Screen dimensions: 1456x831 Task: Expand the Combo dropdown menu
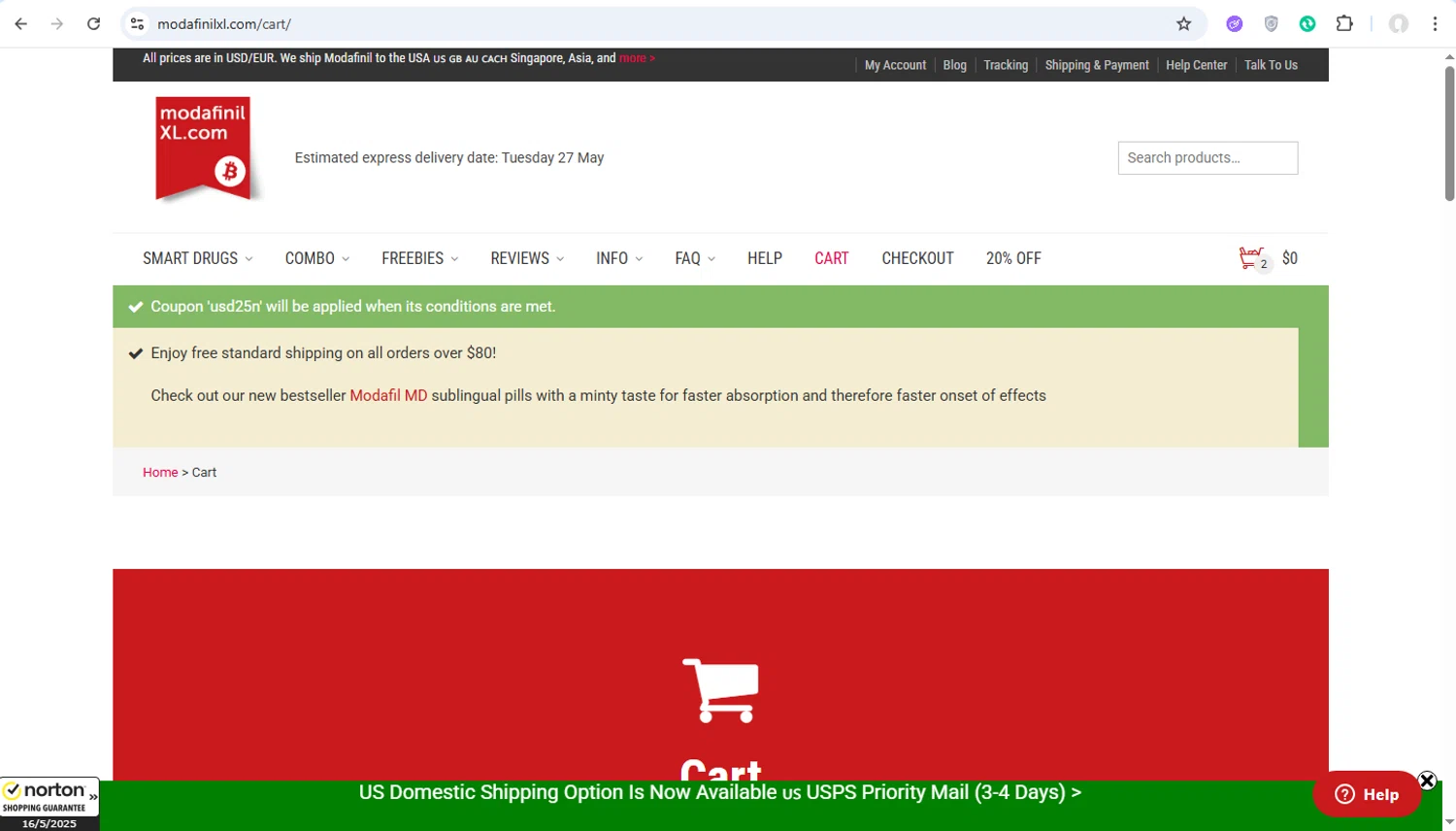click(317, 258)
